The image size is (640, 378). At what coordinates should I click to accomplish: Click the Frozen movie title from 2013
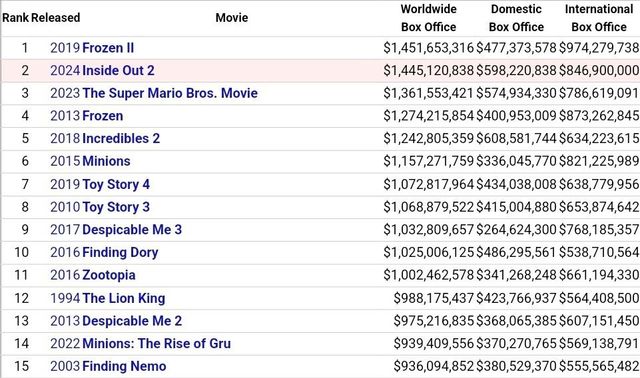(102, 116)
